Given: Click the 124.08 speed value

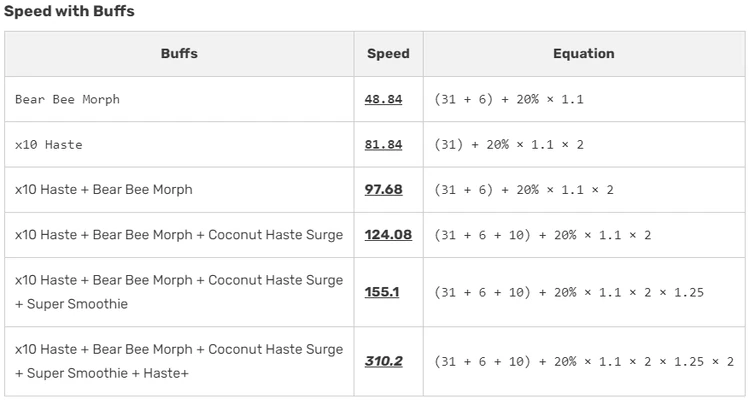Looking at the screenshot, I should [388, 235].
